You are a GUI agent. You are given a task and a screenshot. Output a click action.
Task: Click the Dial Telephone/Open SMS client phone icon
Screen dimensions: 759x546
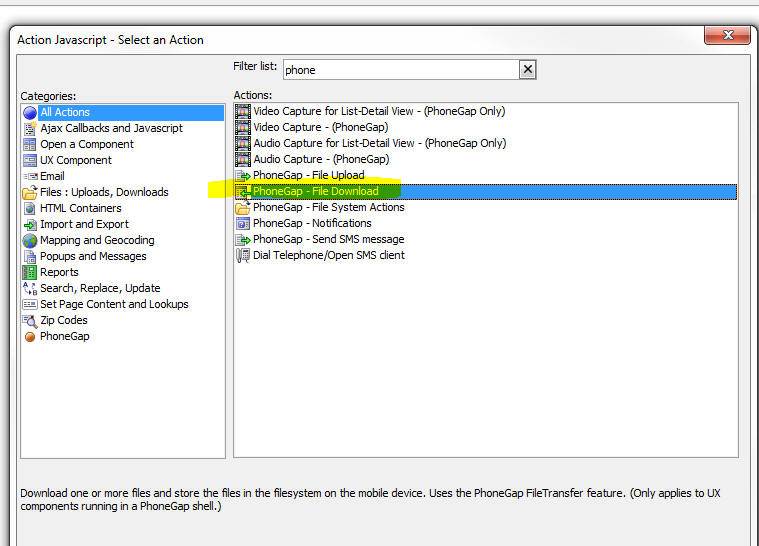tap(243, 255)
